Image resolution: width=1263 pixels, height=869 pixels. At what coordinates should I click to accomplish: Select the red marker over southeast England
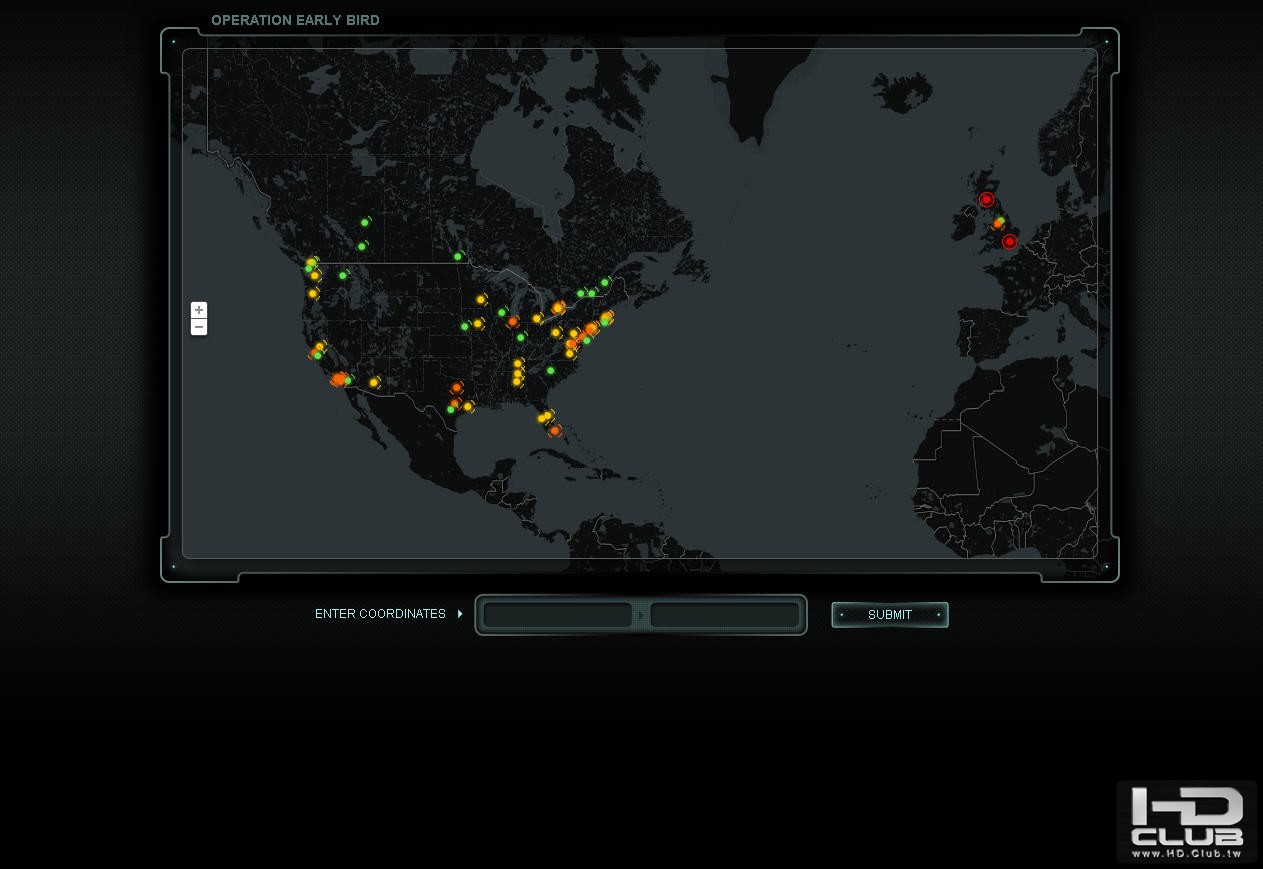pos(1009,241)
